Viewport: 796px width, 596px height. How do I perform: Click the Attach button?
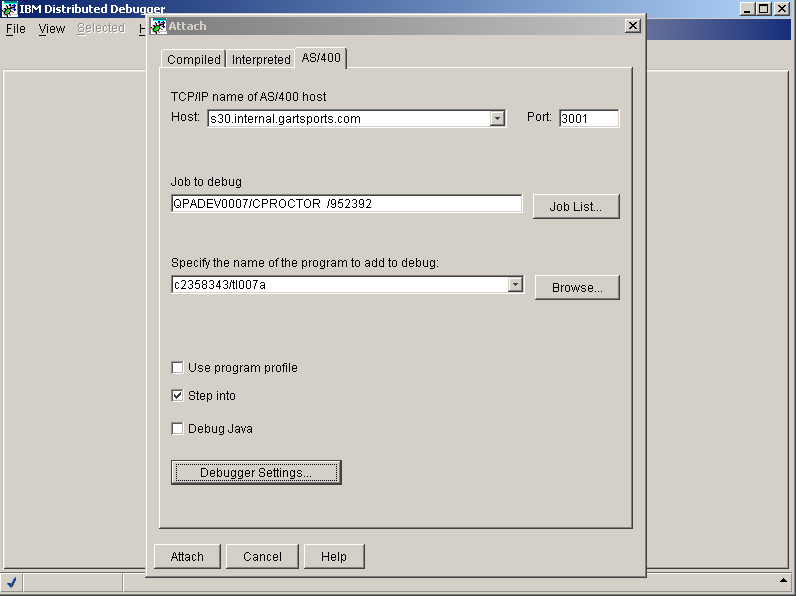tap(187, 556)
